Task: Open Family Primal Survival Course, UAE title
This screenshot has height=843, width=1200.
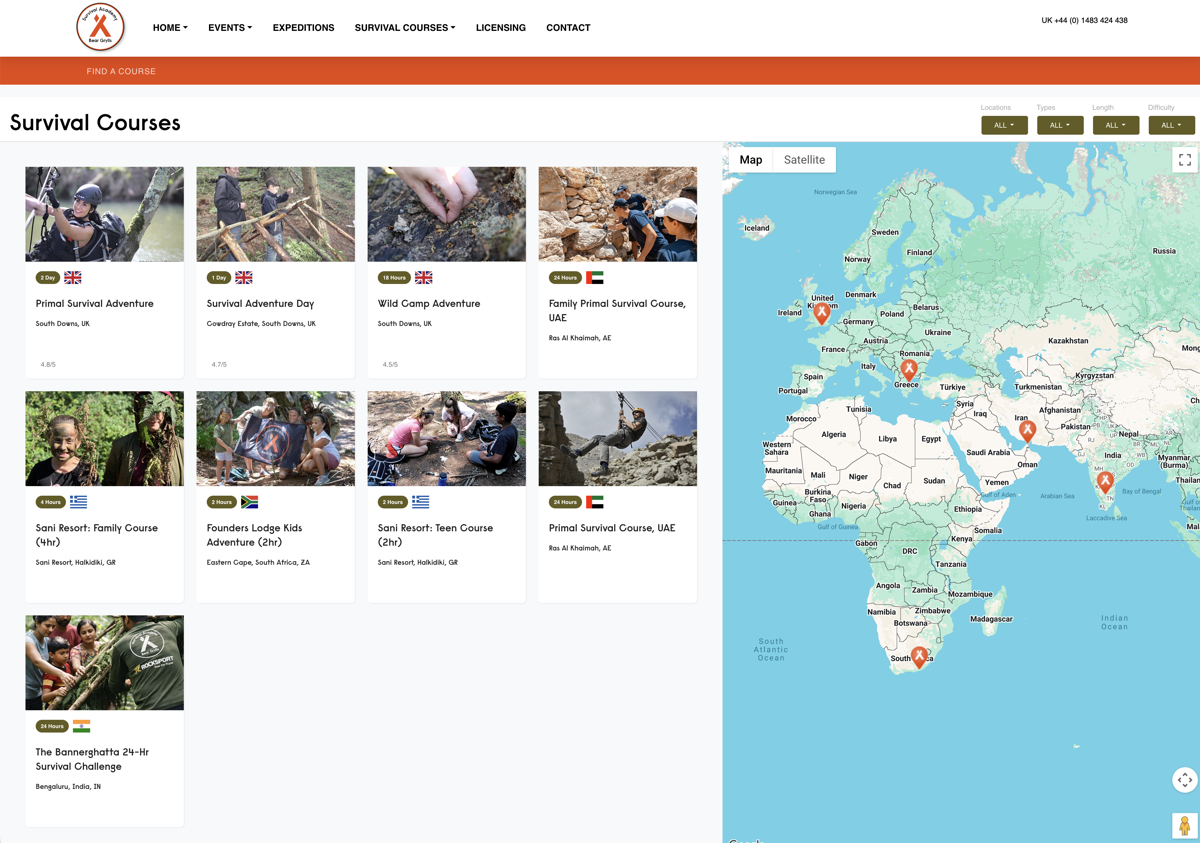Action: click(617, 310)
